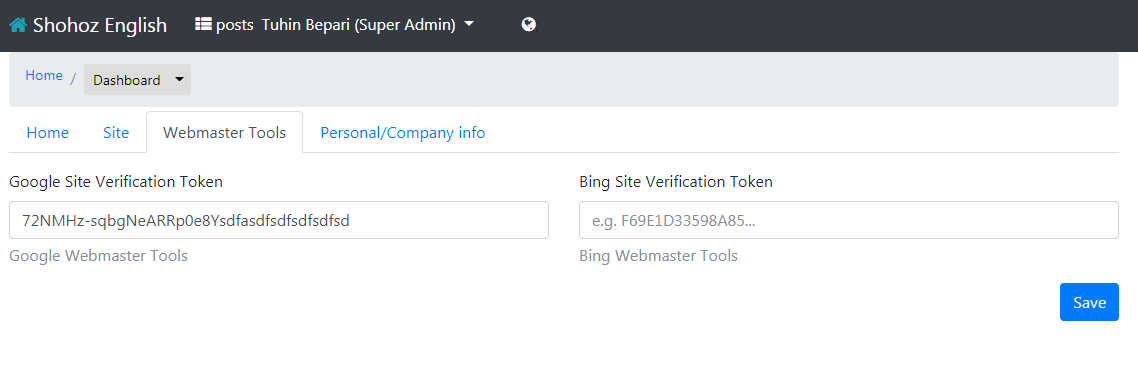1138x377 pixels.
Task: Click the Bing Site Verification Token label
Action: 676,182
